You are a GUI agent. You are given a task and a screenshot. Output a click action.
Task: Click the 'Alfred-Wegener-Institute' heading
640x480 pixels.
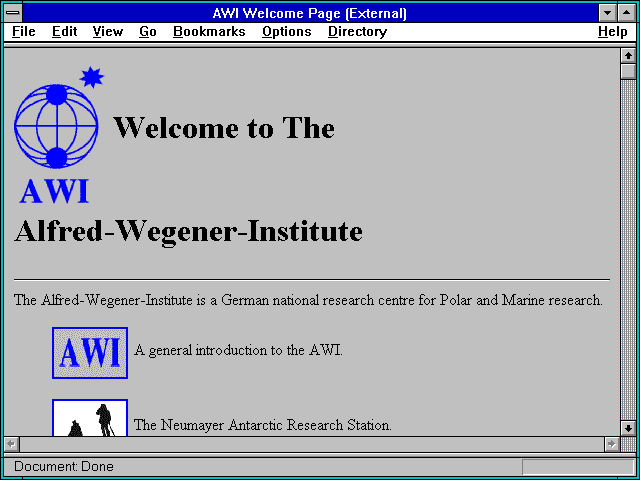coord(189,231)
